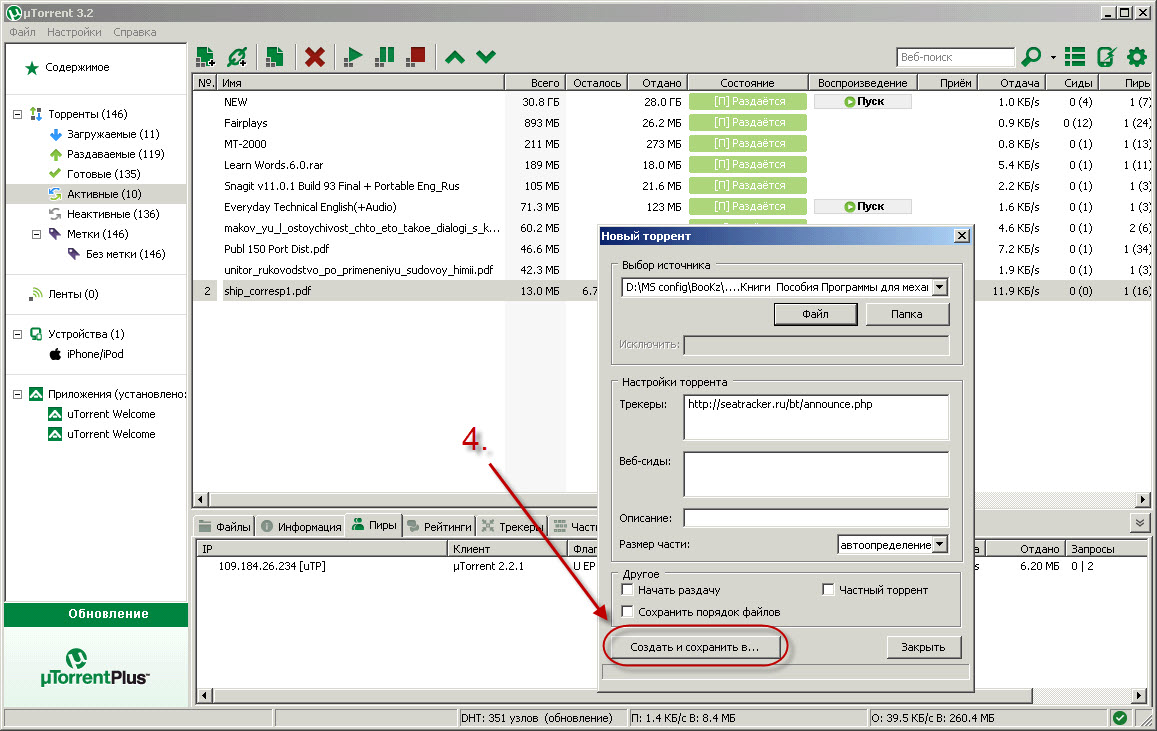
Task: Enable the Начать раздачу checkbox
Action: point(627,590)
